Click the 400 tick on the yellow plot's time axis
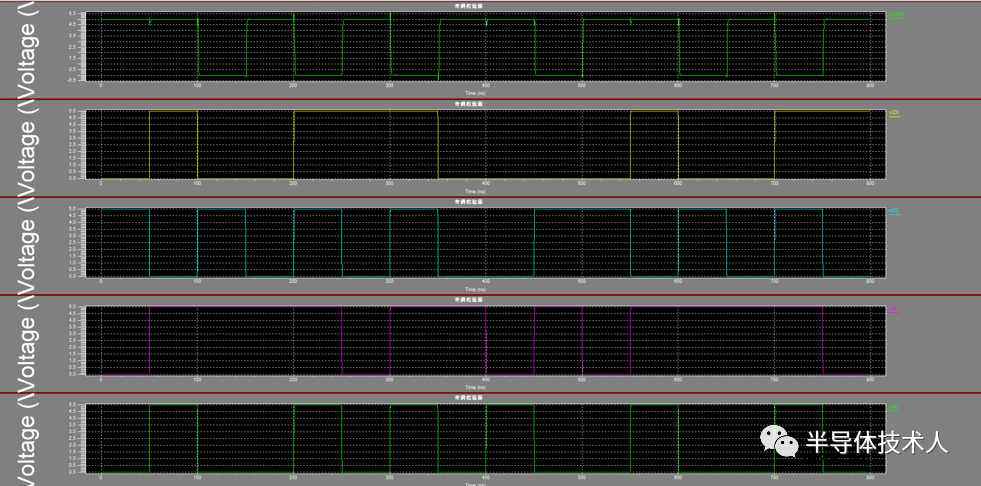981x486 pixels. (485, 184)
